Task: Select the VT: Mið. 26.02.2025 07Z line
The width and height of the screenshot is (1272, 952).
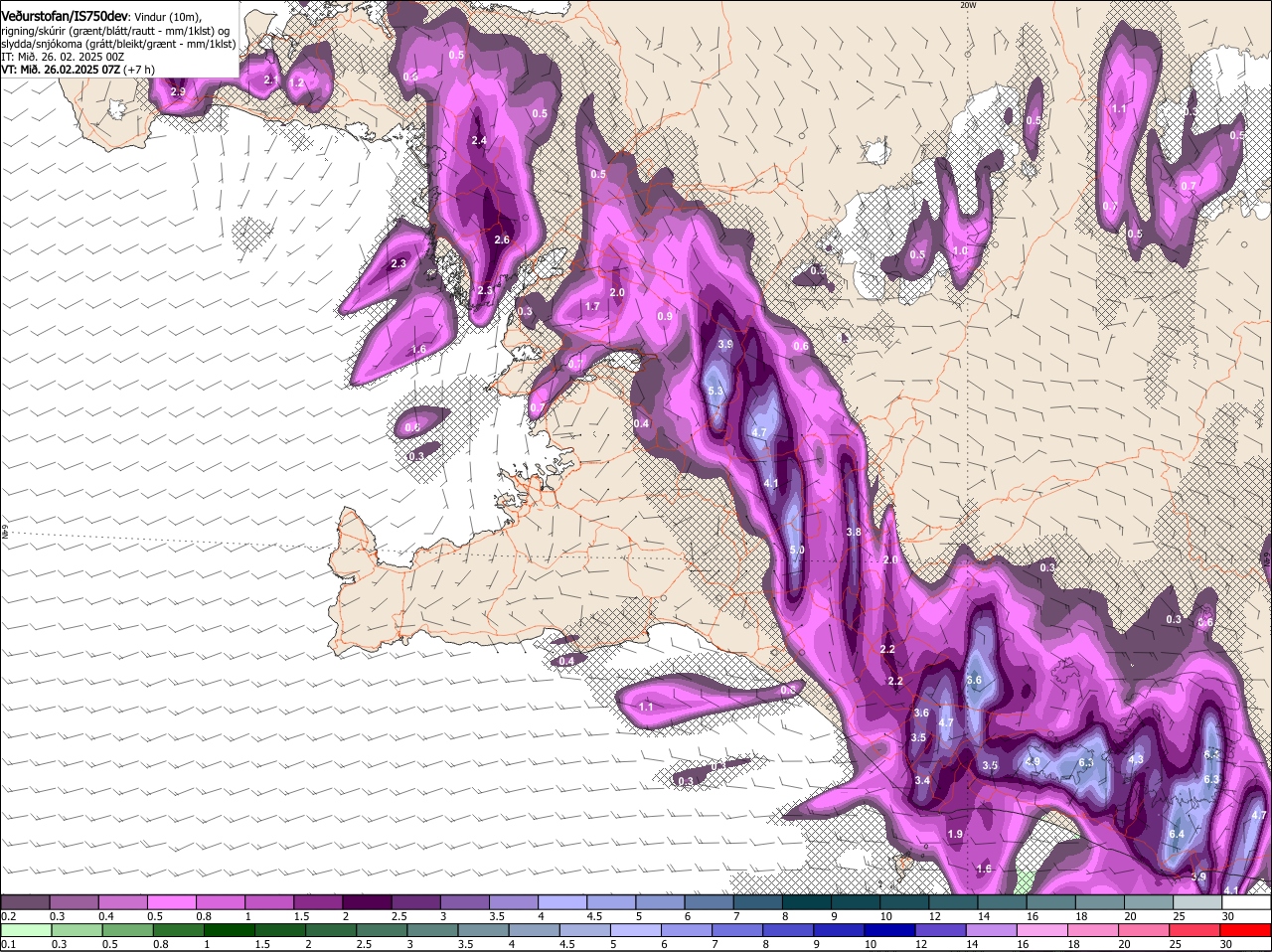Action: (78, 70)
